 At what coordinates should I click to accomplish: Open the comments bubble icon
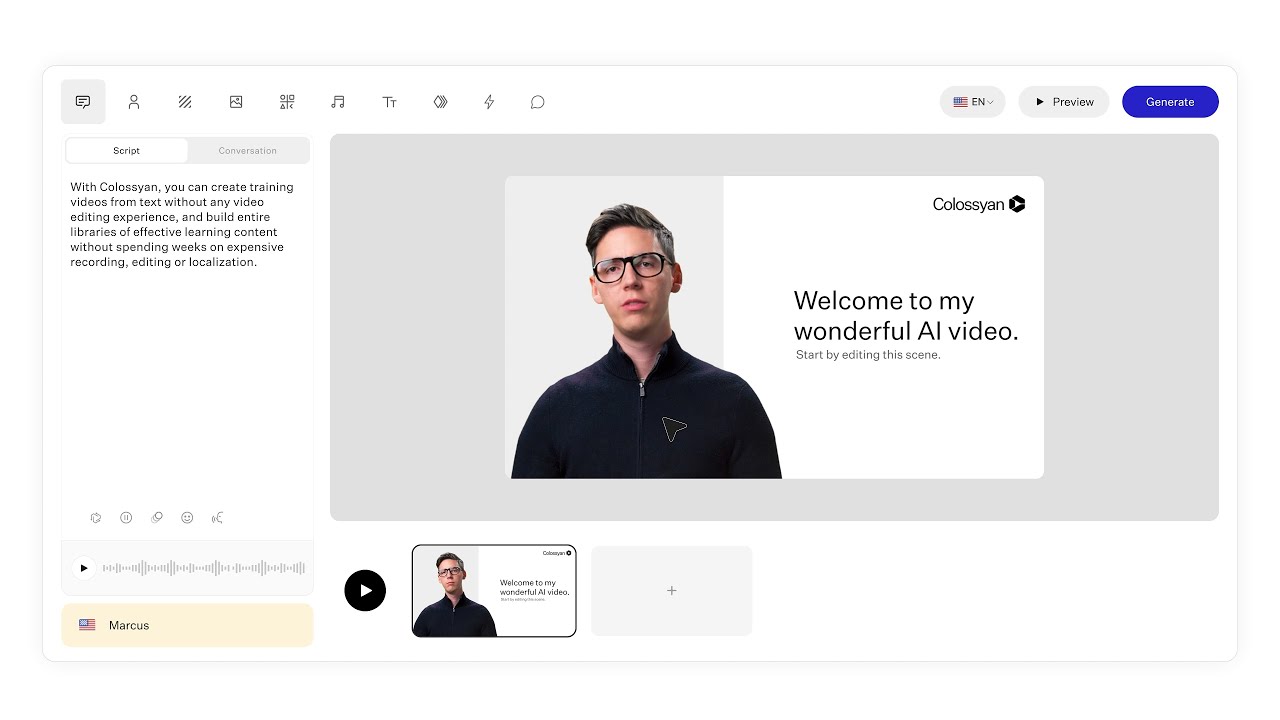click(538, 102)
